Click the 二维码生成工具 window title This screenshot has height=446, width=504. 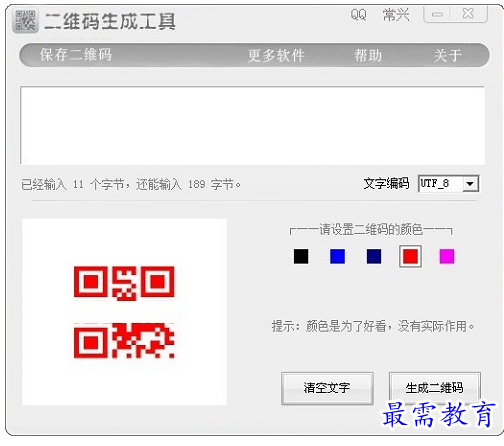point(110,22)
